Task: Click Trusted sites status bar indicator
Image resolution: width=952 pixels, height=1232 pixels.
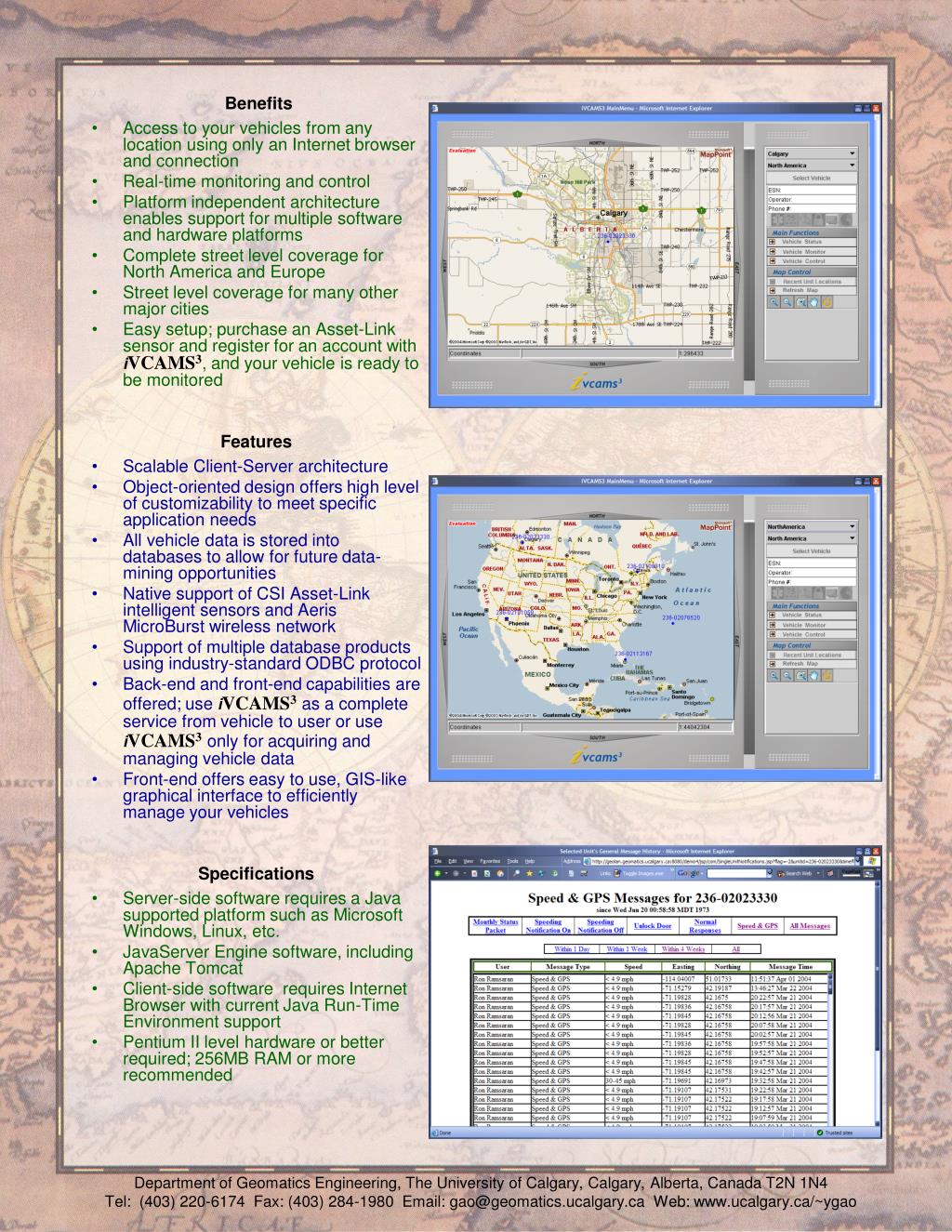Action: pyautogui.click(x=834, y=1133)
